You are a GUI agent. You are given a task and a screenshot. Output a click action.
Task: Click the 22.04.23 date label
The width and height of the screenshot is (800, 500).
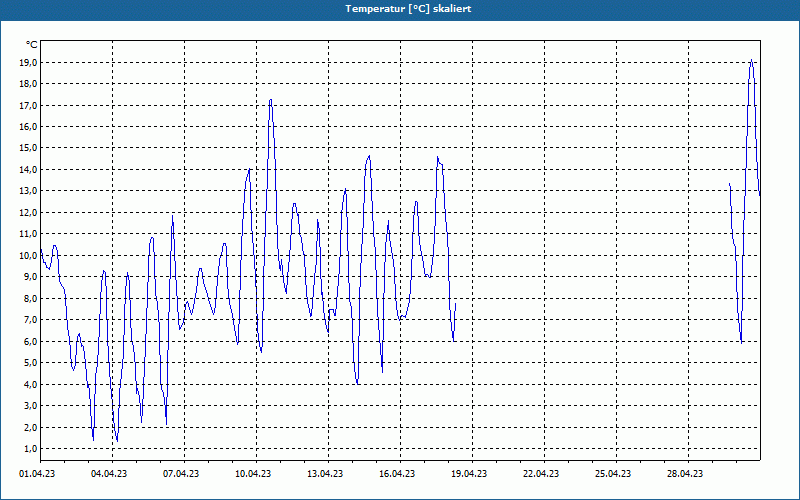coord(540,474)
